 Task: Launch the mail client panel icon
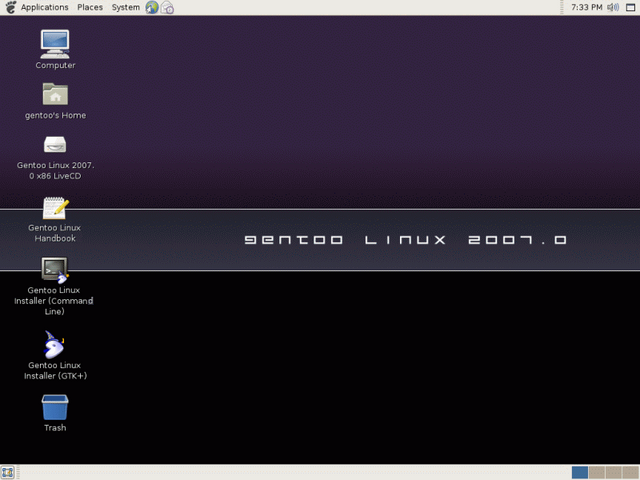pos(167,7)
